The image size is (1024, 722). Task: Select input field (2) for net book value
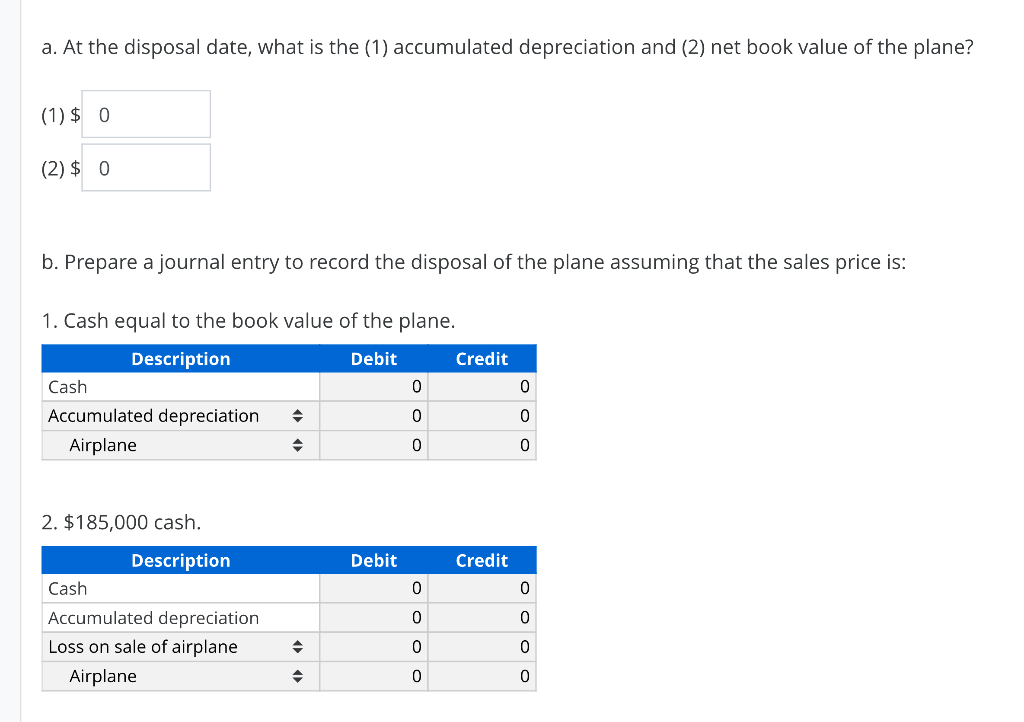[145, 167]
